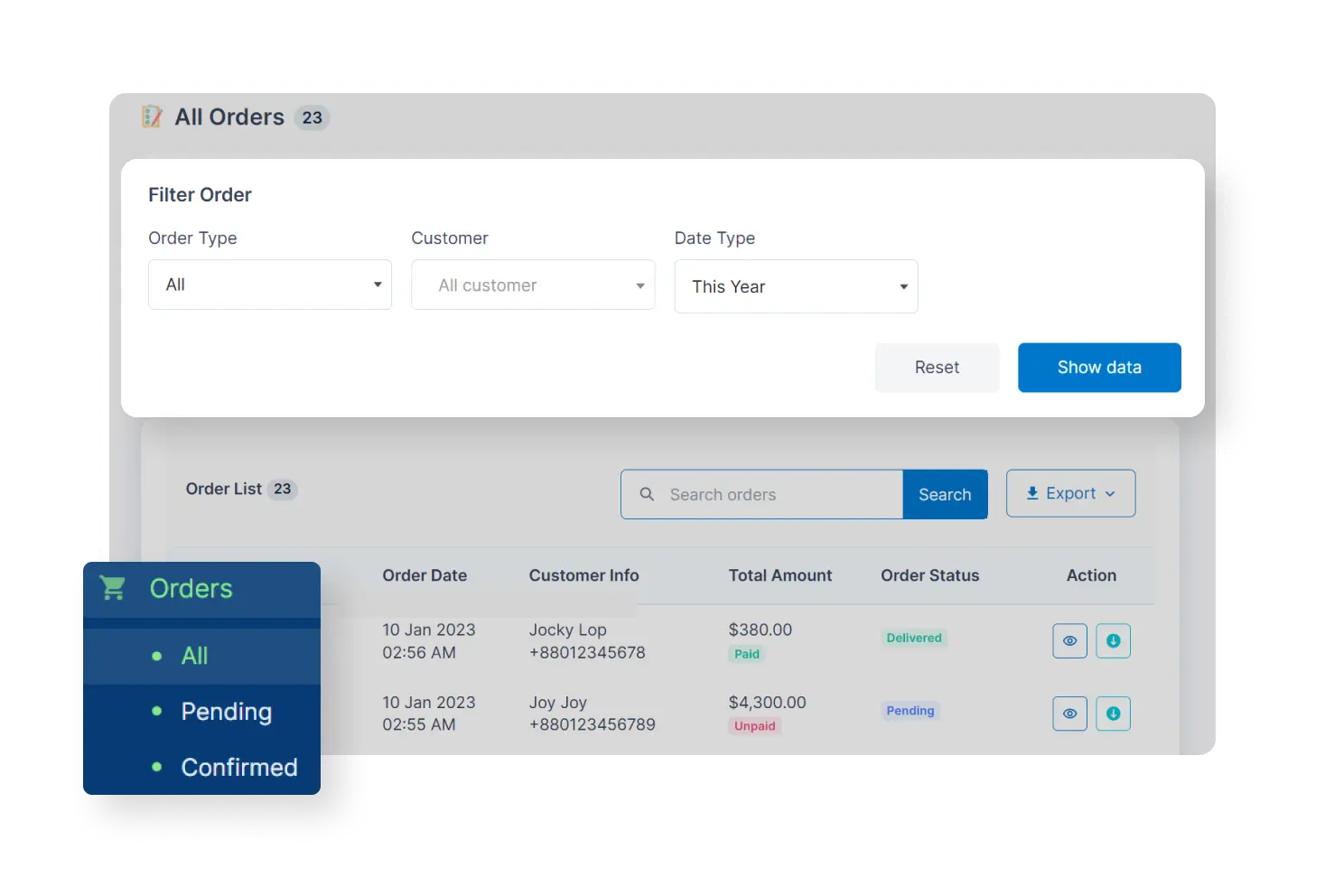
Task: Expand the All customer dropdown
Action: (533, 285)
